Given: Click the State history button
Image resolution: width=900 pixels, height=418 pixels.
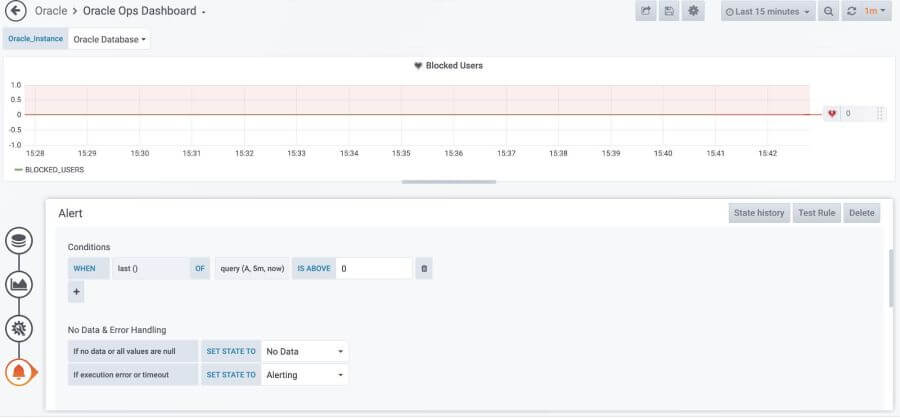Looking at the screenshot, I should [x=759, y=212].
